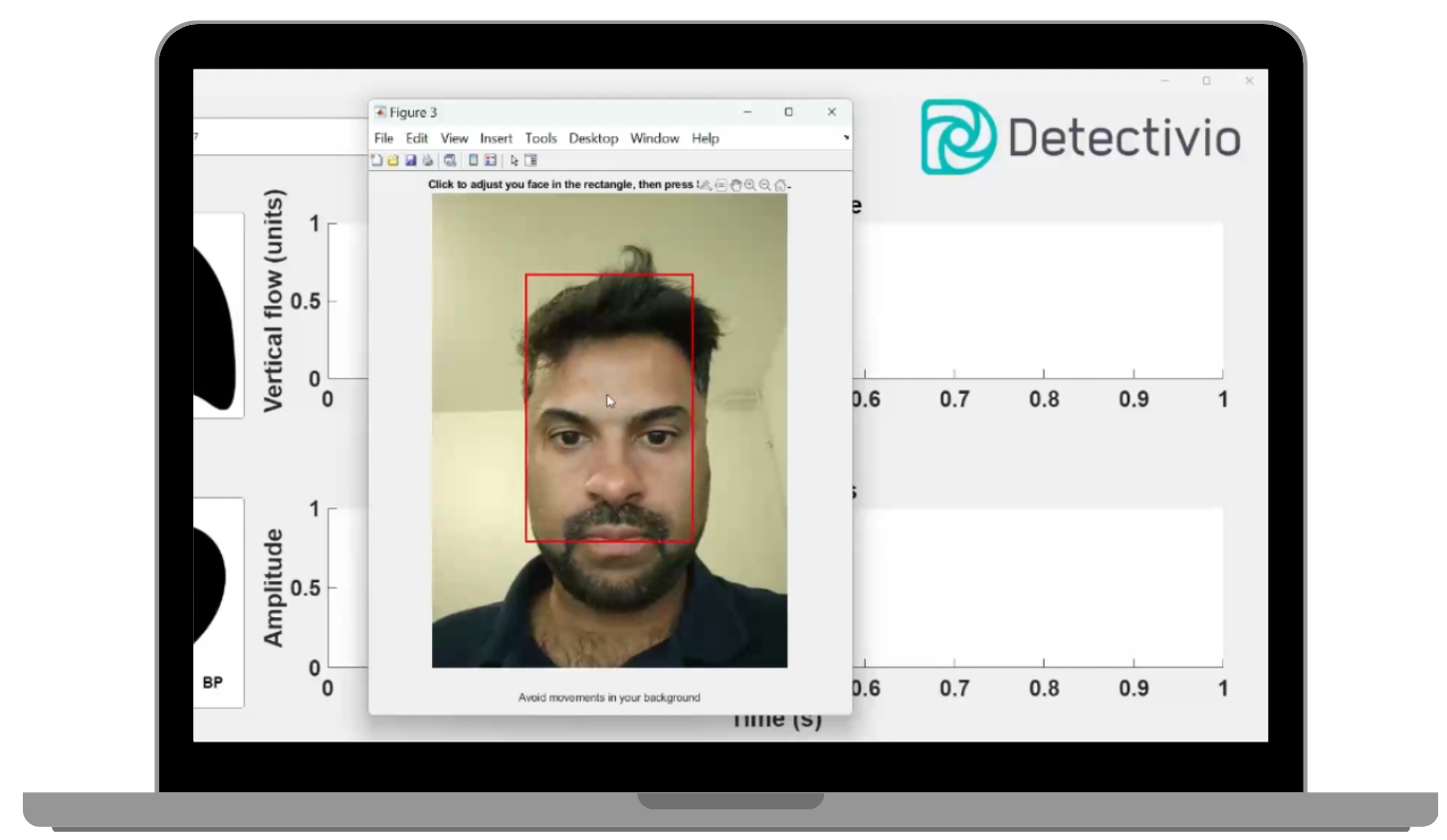The width and height of the screenshot is (1447, 840).
Task: Click the Save Figure floppy disk icon
Action: pos(410,160)
